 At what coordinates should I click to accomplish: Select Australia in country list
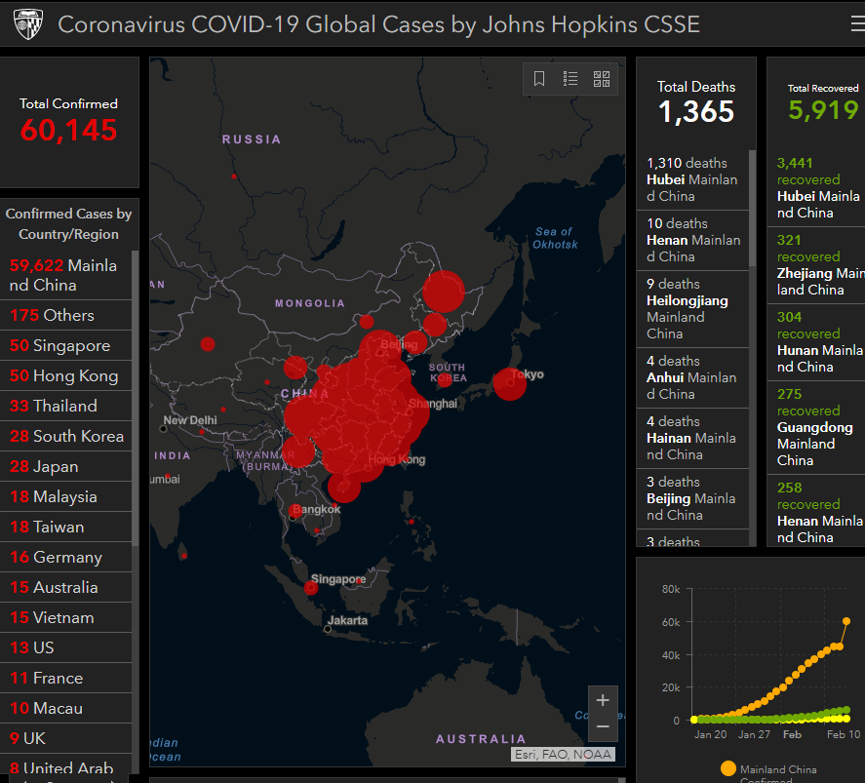pyautogui.click(x=66, y=587)
